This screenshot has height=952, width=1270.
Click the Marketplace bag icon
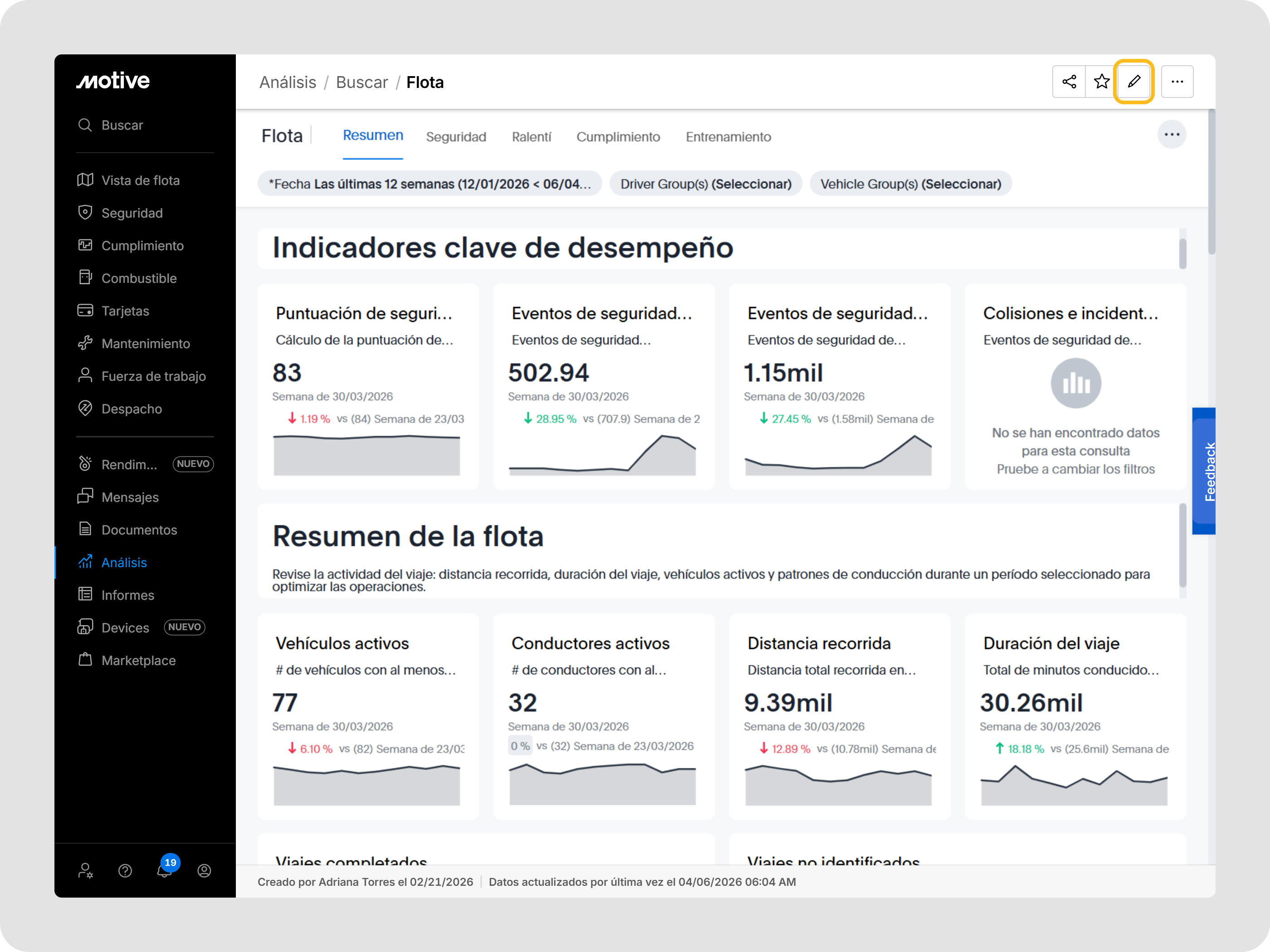(x=86, y=660)
